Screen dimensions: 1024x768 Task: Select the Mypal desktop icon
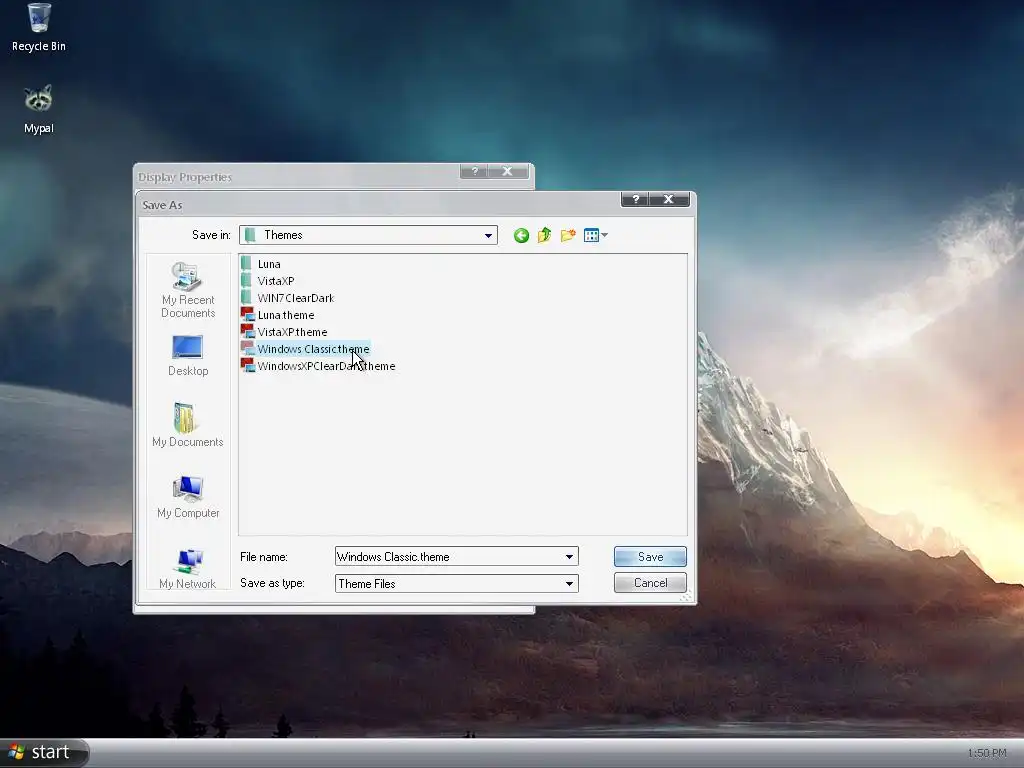coord(39,110)
